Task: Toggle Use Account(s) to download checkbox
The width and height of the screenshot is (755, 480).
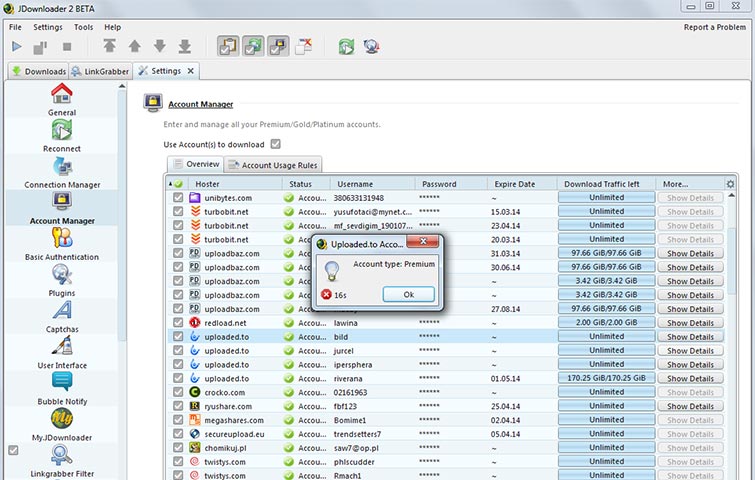Action: pyautogui.click(x=275, y=144)
